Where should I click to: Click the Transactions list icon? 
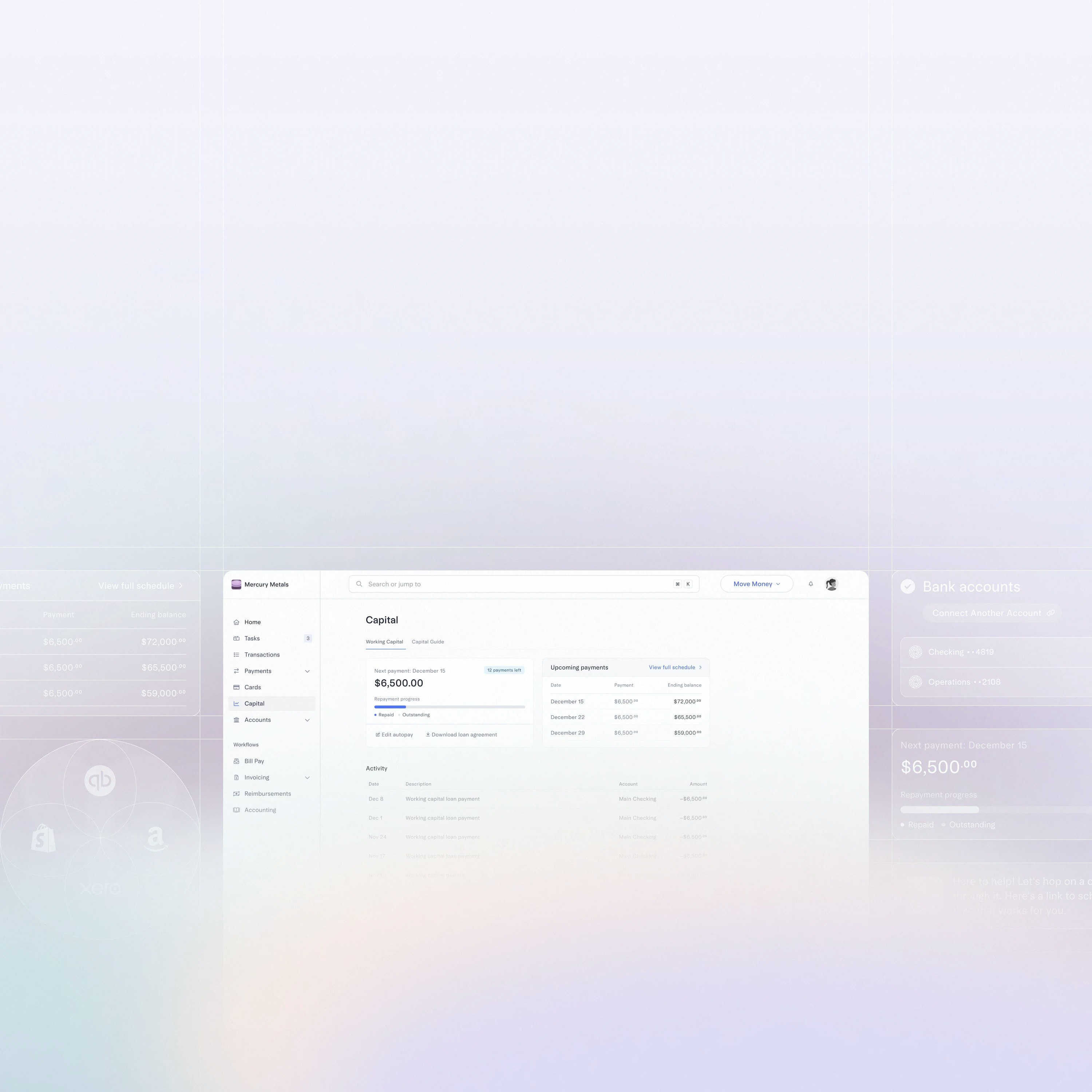(236, 654)
